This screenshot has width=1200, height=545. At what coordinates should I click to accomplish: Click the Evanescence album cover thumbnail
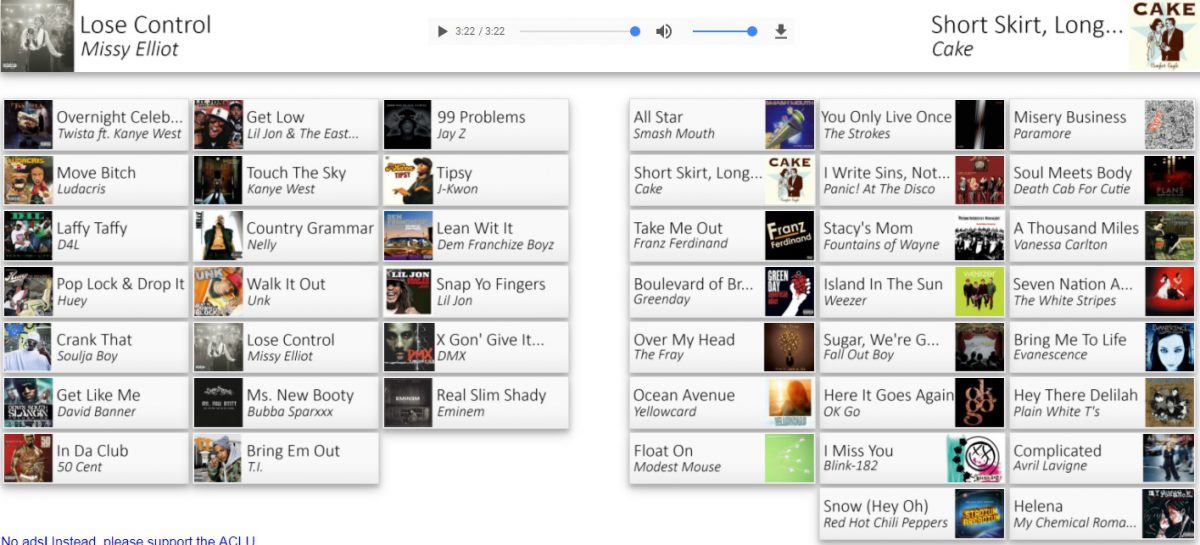coord(1169,347)
